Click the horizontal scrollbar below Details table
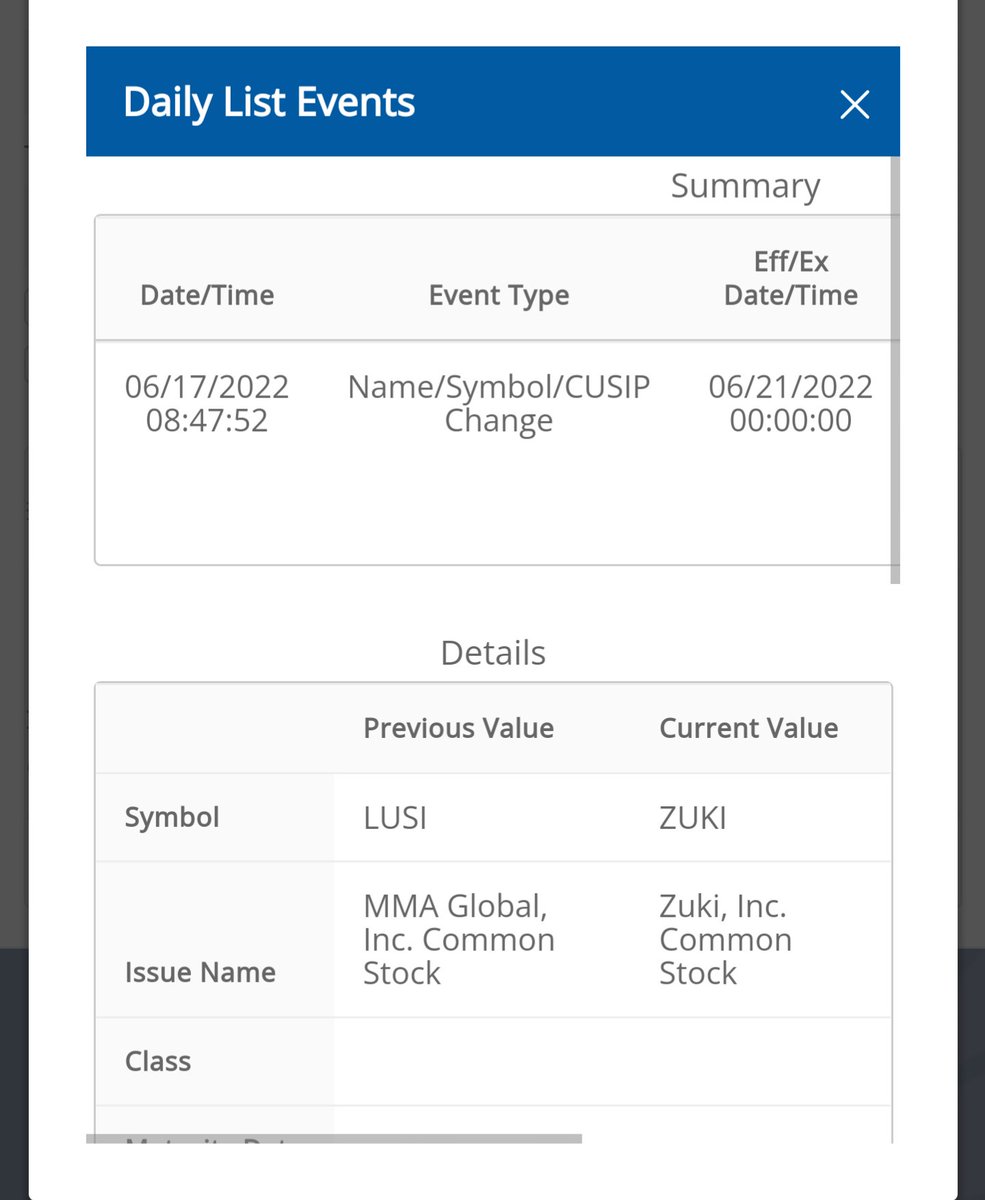This screenshot has width=985, height=1200. coord(334,1138)
